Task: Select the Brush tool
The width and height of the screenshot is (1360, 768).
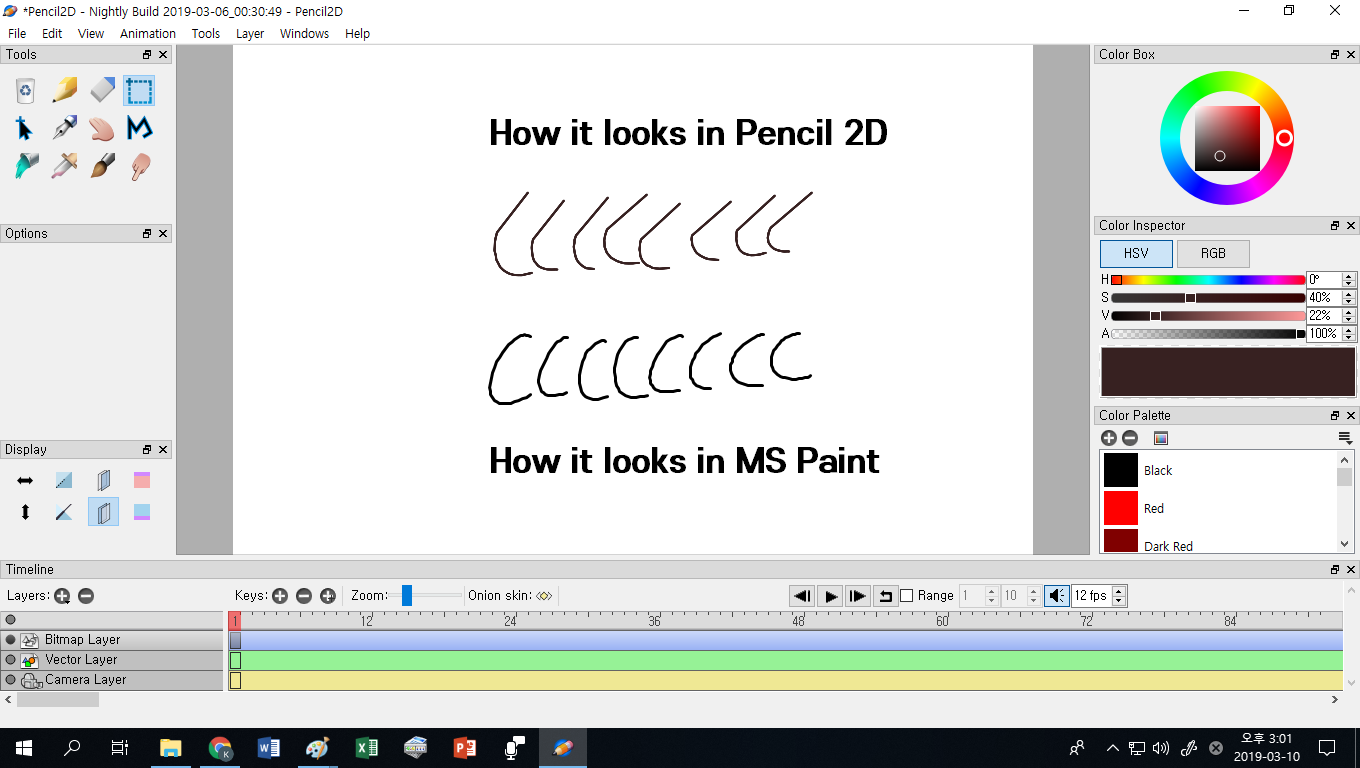Action: (102, 166)
